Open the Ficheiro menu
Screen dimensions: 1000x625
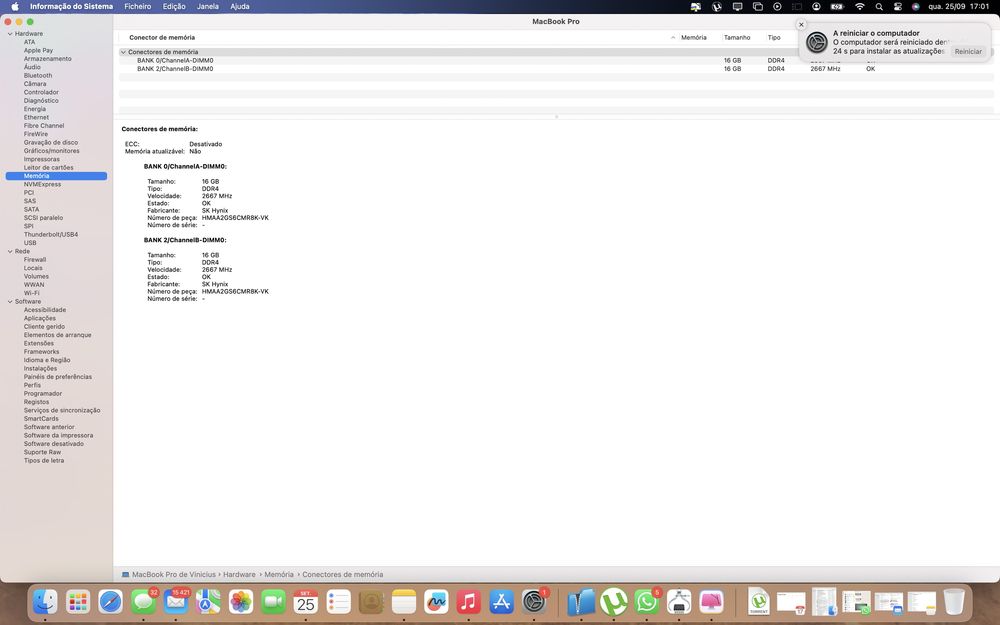(138, 6)
